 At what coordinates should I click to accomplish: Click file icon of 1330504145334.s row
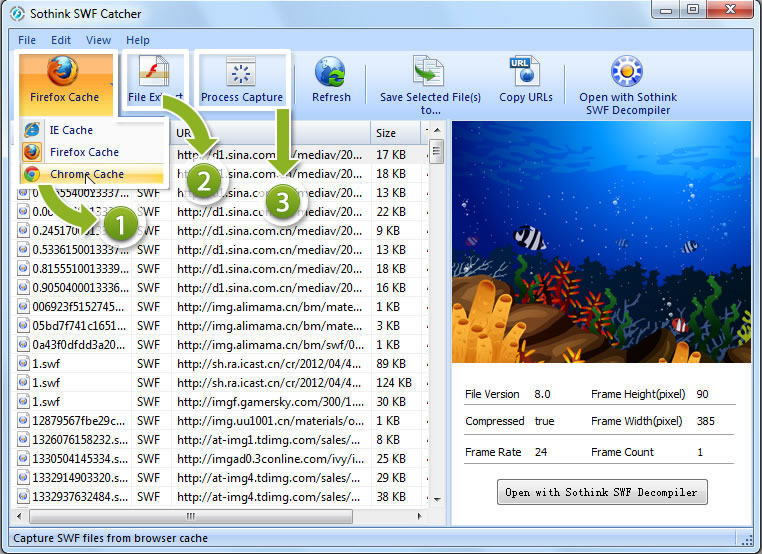click(23, 458)
